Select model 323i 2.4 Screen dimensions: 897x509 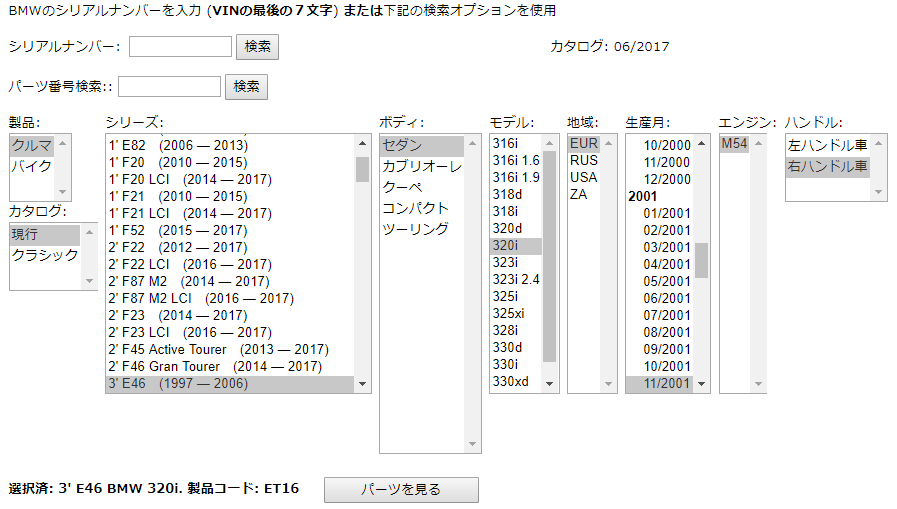click(x=516, y=280)
